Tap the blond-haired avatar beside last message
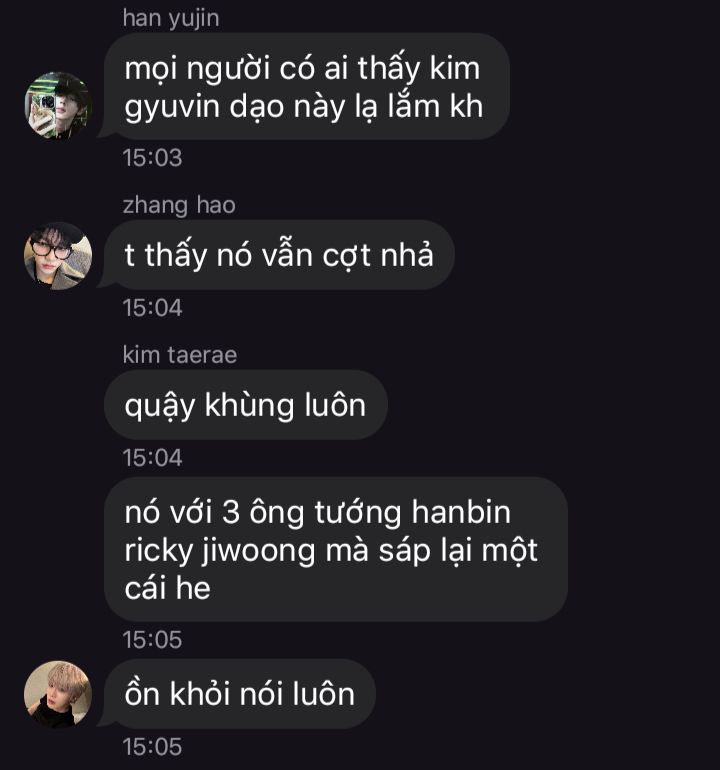 pyautogui.click(x=58, y=694)
